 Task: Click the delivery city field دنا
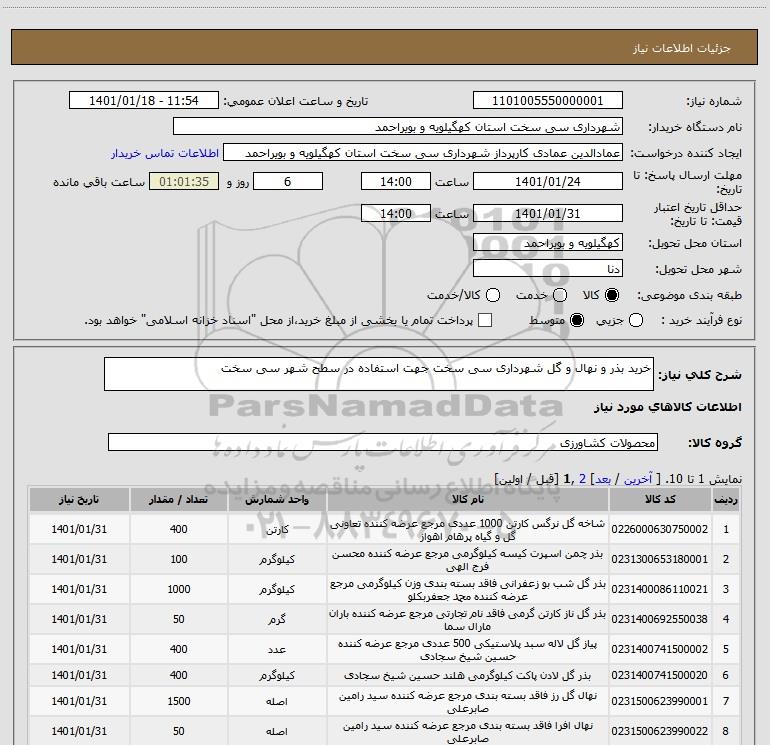[x=548, y=268]
